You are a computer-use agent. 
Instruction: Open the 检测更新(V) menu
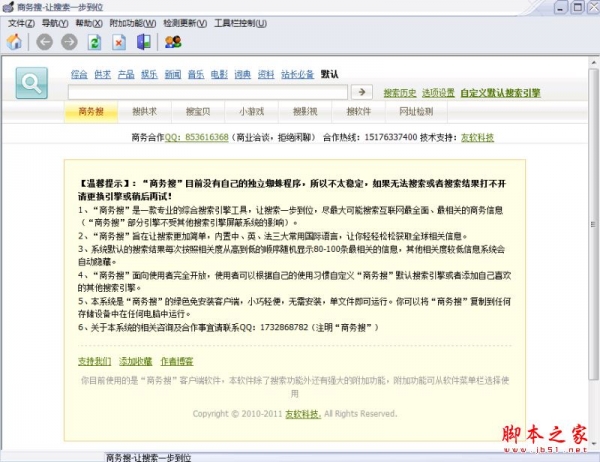tap(185, 23)
